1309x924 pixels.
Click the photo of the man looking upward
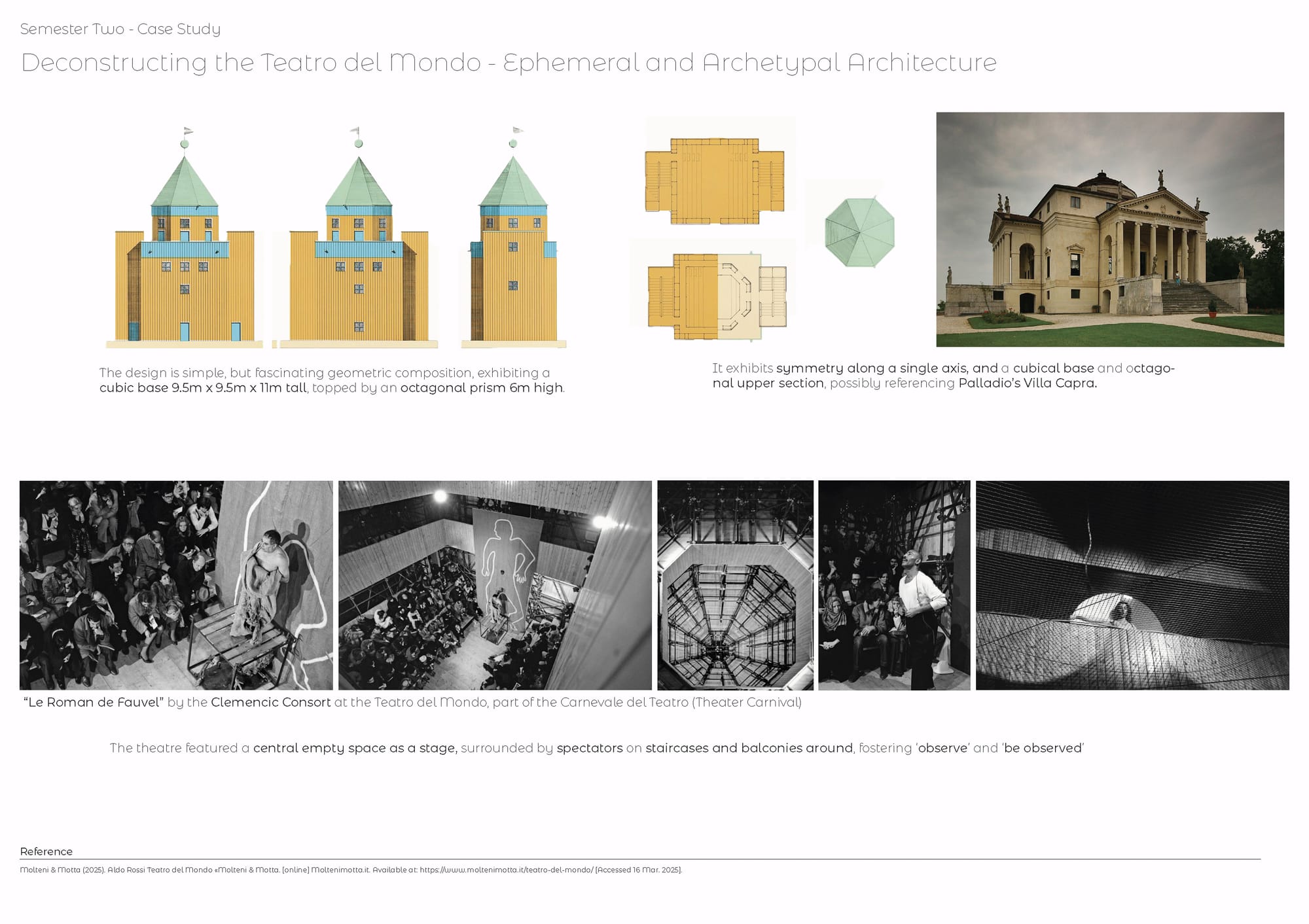click(894, 585)
